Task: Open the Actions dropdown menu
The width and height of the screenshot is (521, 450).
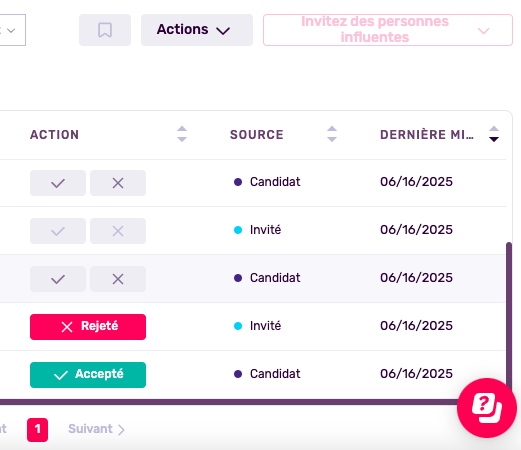Action: pos(197,30)
